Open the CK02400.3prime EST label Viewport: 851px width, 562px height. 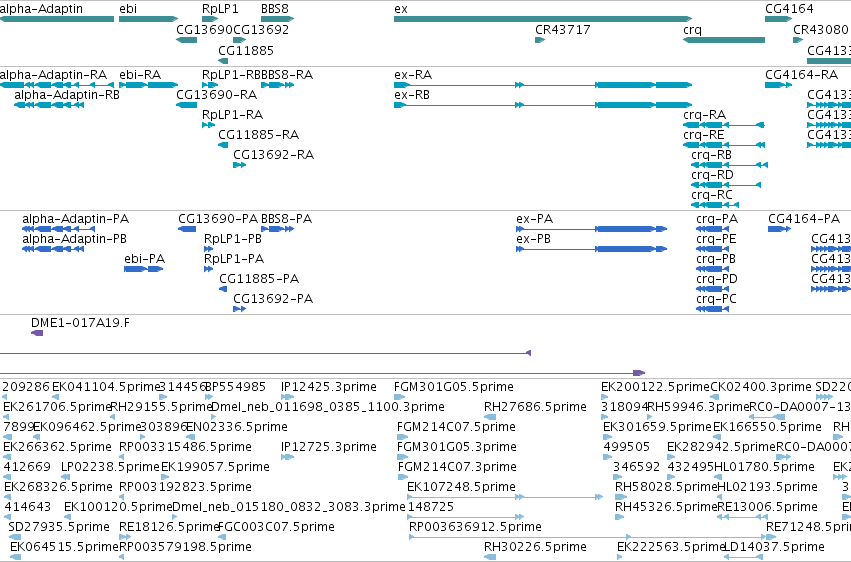[x=761, y=387]
